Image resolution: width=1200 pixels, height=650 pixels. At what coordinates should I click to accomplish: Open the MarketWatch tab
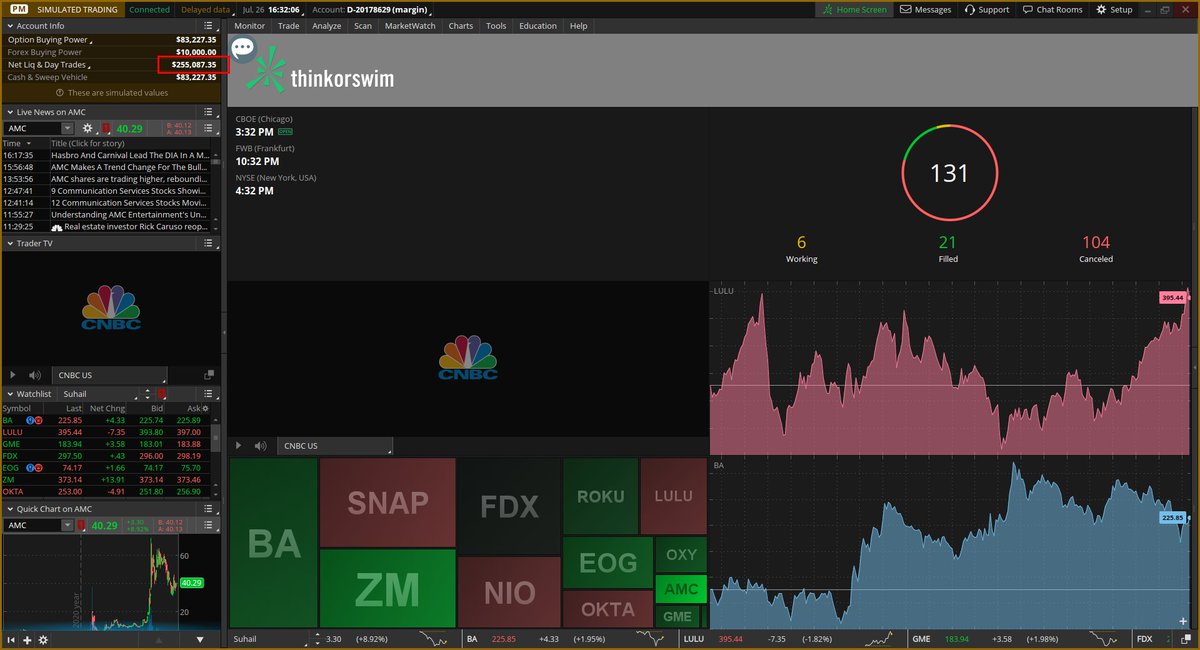[411, 26]
